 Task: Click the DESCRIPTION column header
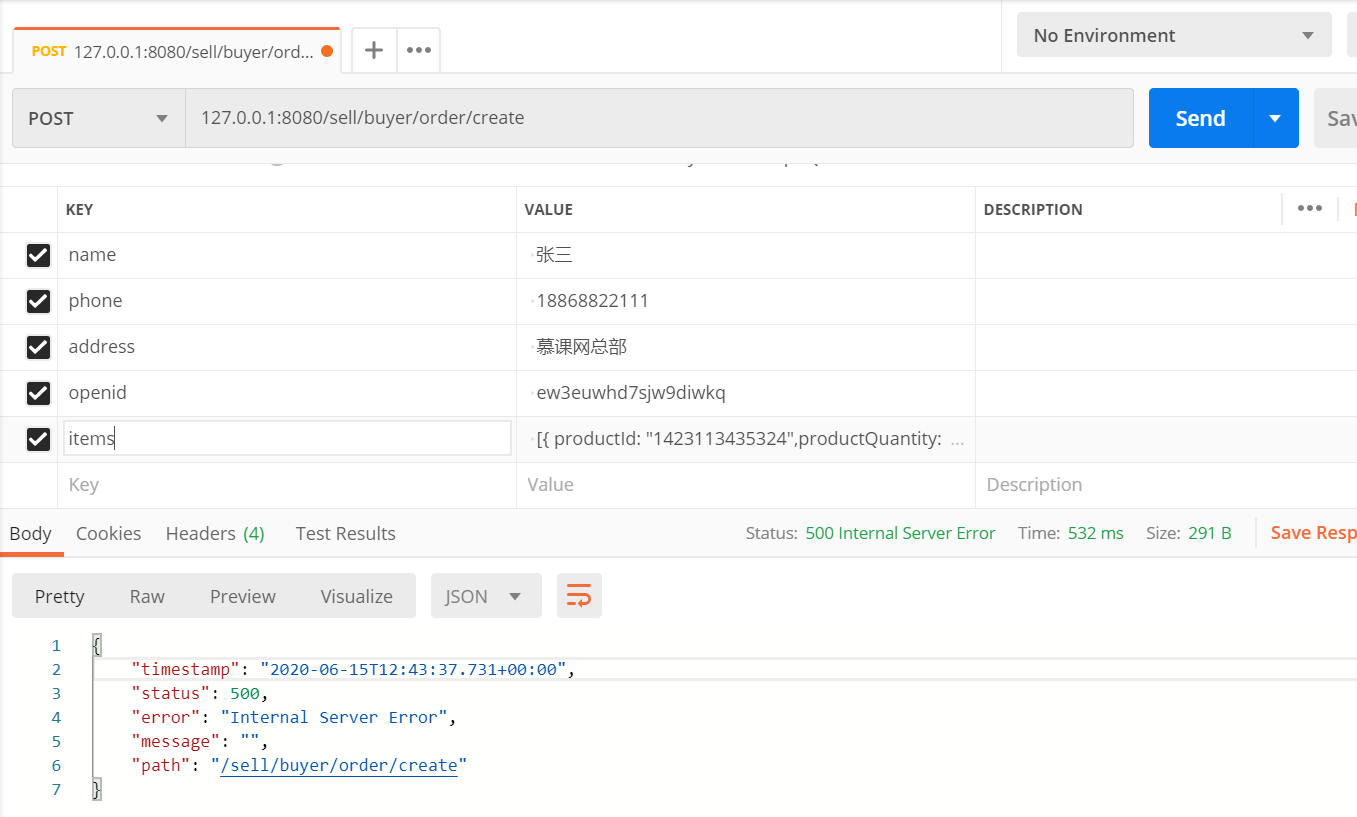coord(1033,209)
